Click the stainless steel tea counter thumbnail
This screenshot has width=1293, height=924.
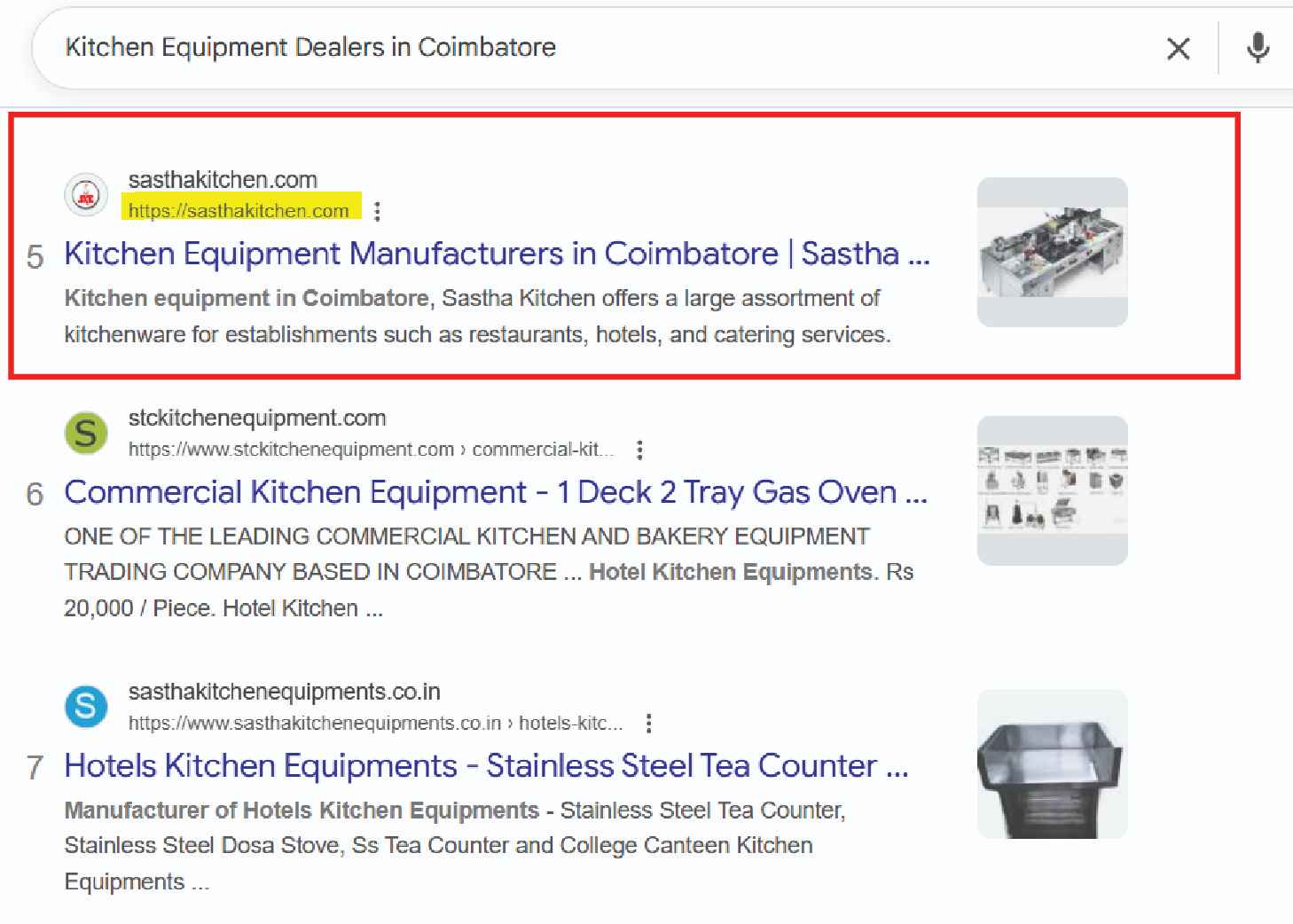tap(1052, 763)
